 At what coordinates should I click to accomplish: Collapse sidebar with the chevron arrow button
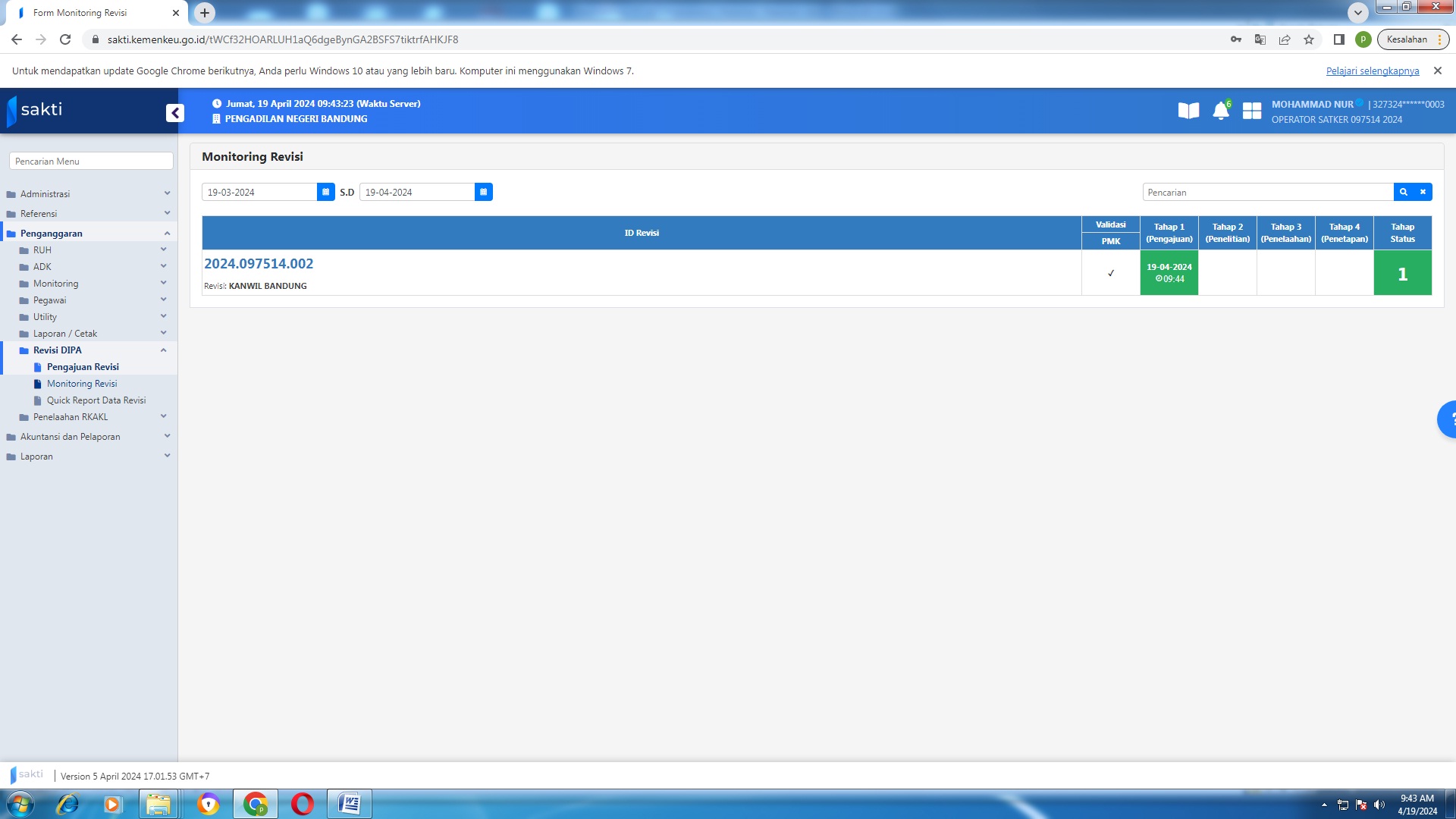tap(175, 113)
